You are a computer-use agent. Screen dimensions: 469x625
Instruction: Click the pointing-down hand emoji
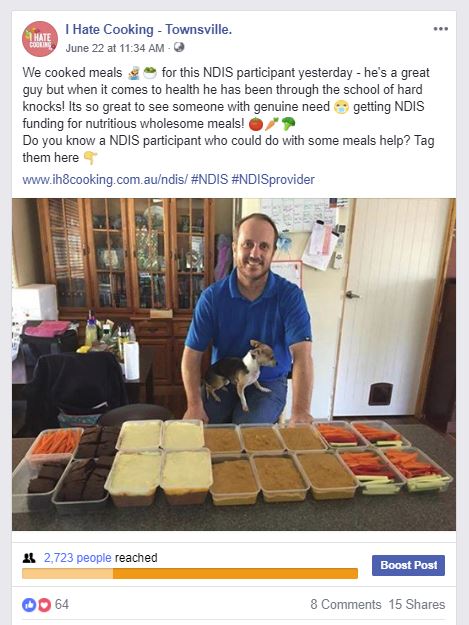[90, 158]
